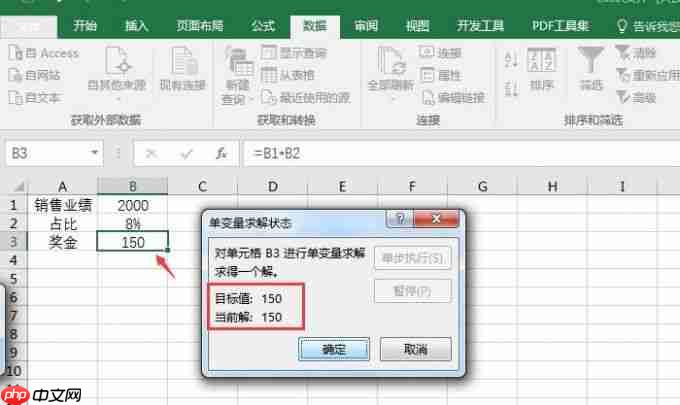Select cell with value 2000
This screenshot has width=680, height=405.
[133, 205]
